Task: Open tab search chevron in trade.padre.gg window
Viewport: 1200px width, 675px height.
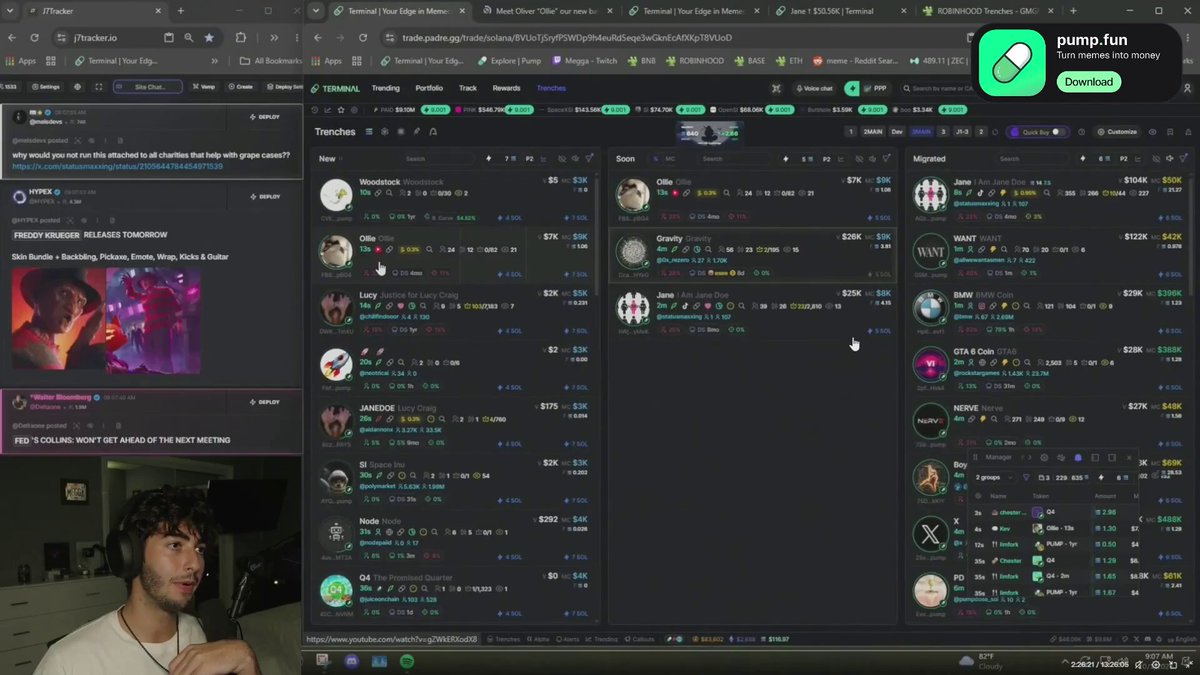Action: [x=316, y=11]
